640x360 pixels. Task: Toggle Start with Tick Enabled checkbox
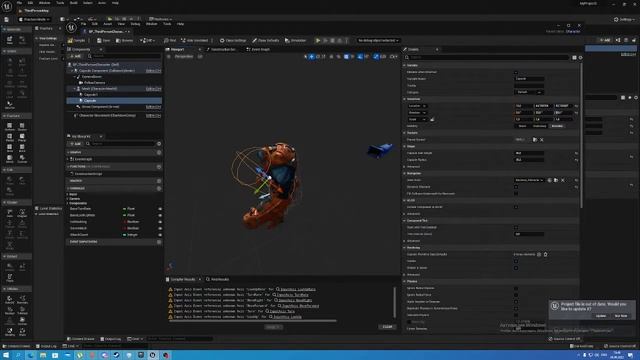[x=516, y=227]
